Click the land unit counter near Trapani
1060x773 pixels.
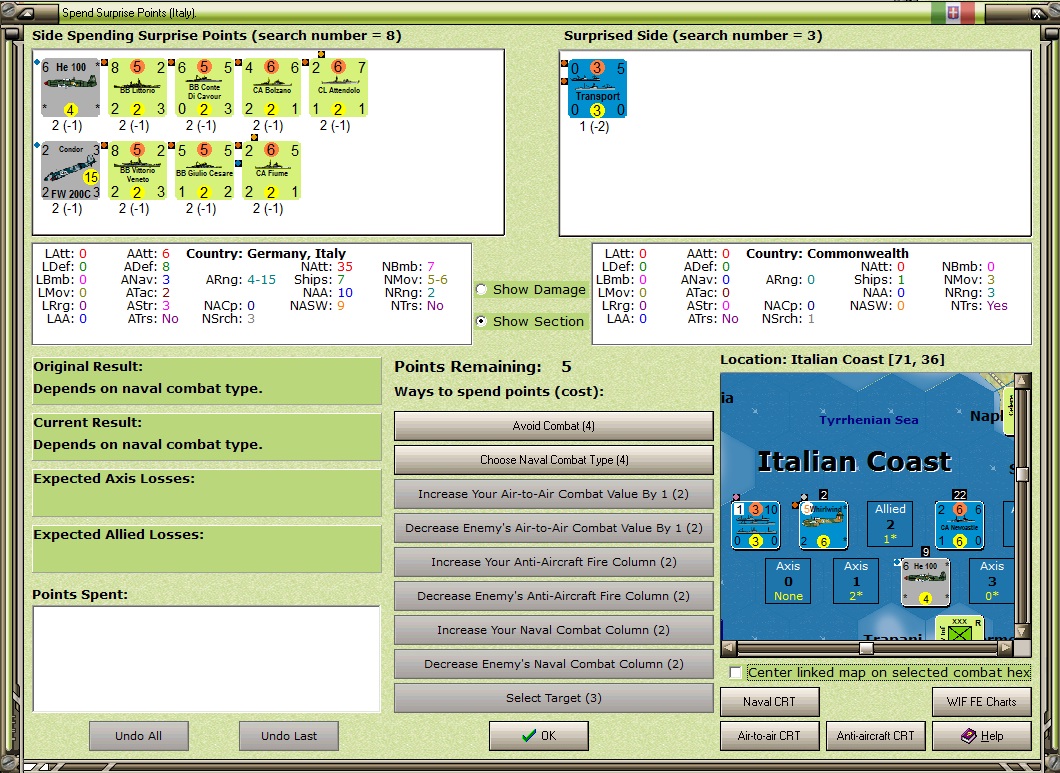tap(959, 628)
